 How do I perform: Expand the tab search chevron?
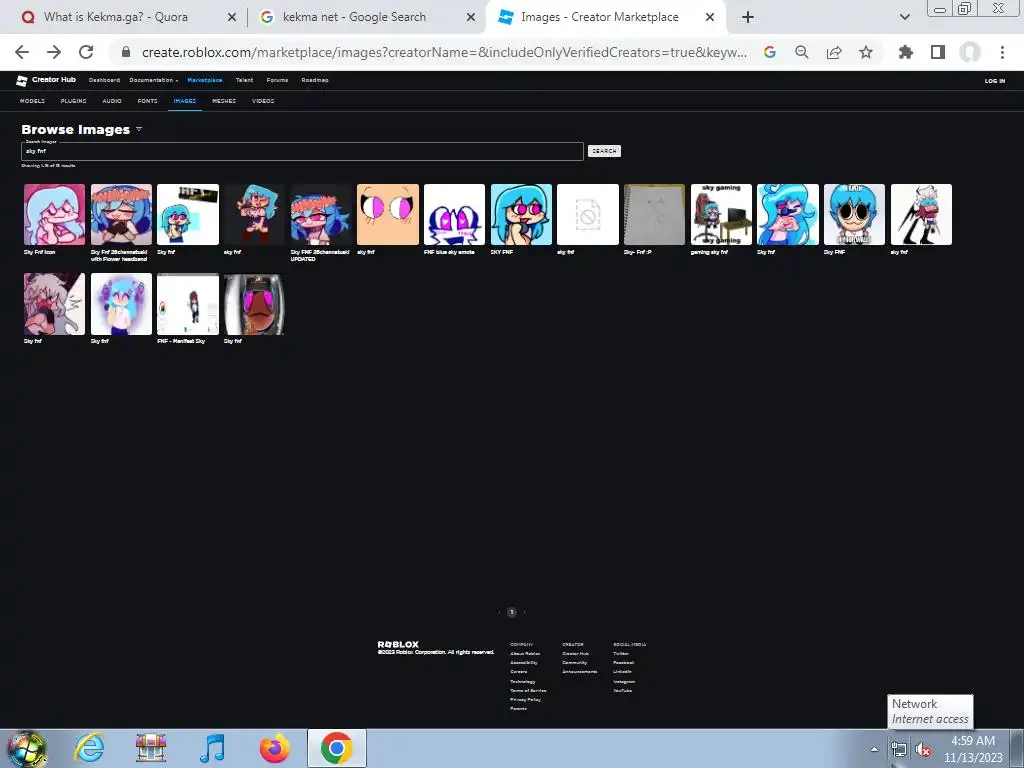pos(904,18)
